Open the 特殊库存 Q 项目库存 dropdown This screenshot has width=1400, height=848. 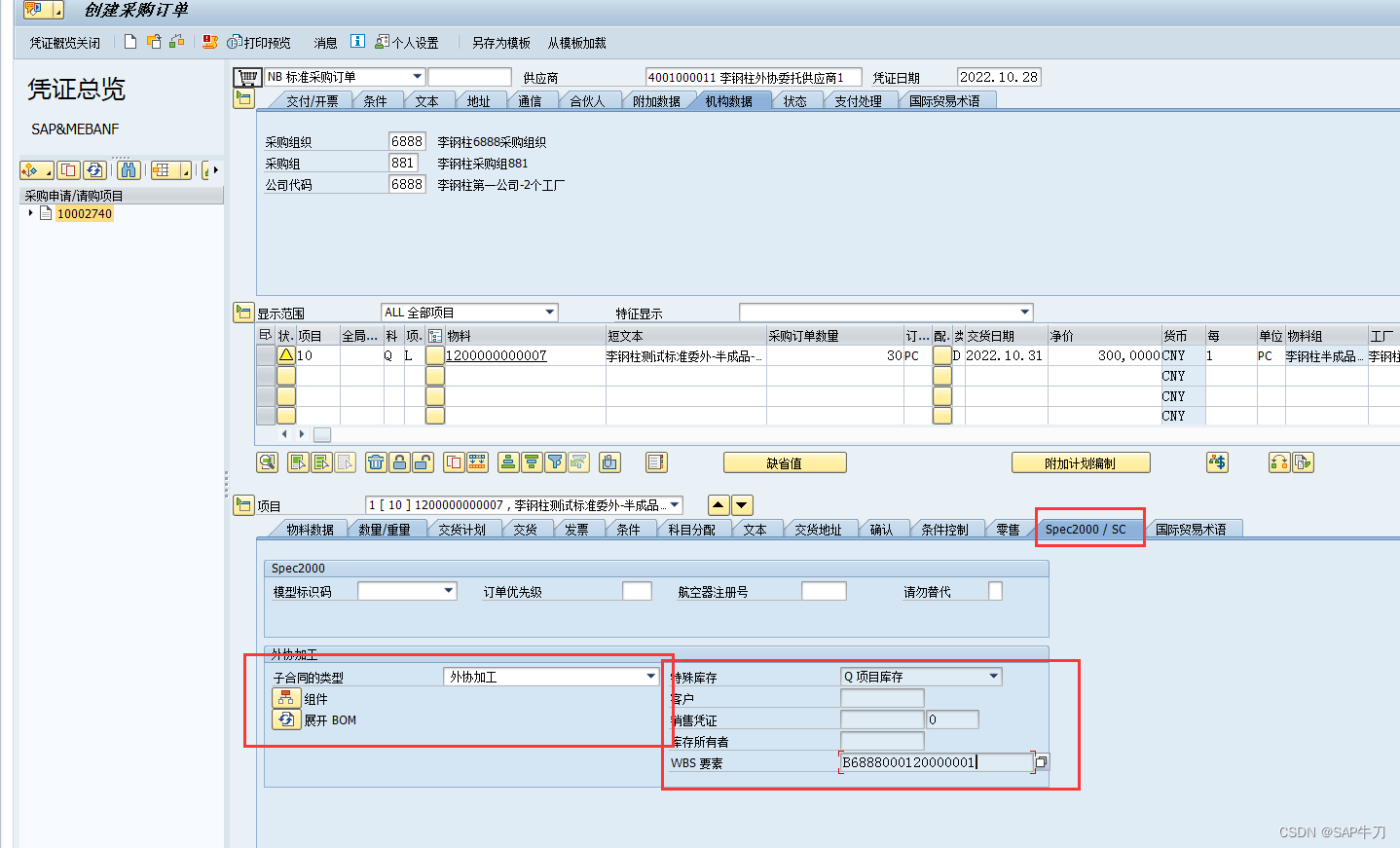(x=994, y=677)
